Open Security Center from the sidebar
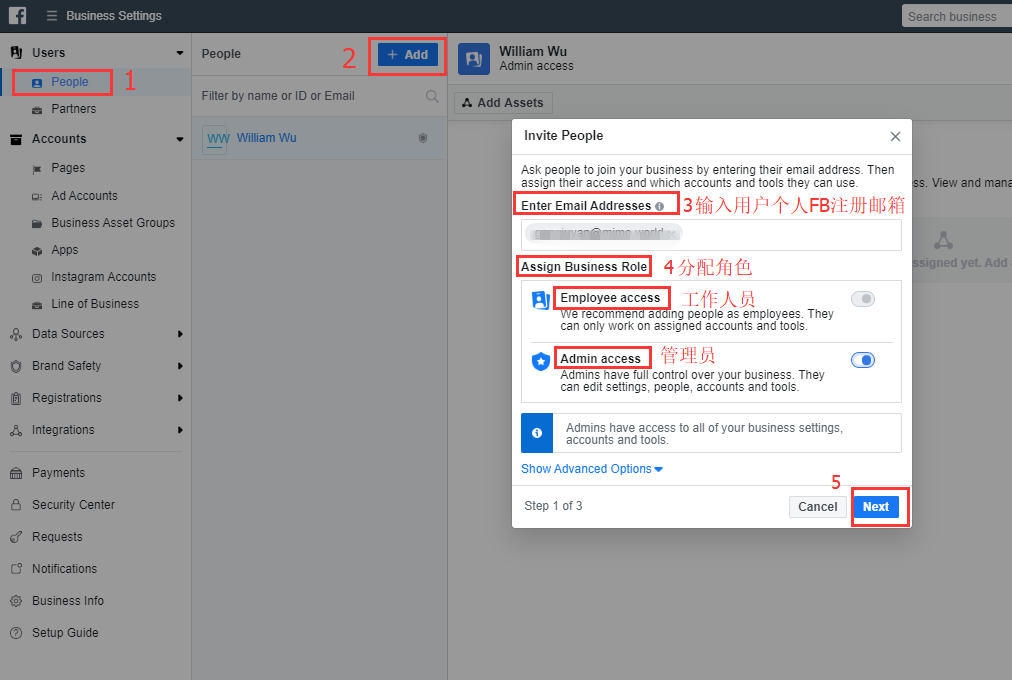The height and width of the screenshot is (680, 1012). (72, 505)
